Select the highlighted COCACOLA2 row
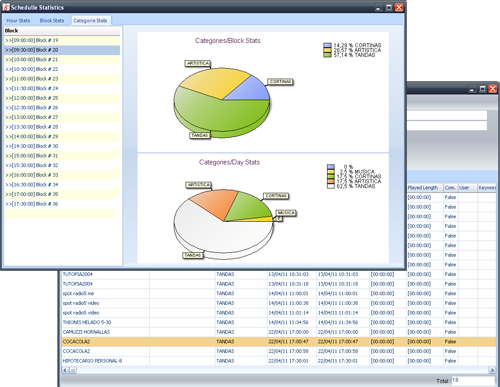Screen dimensions: 500x387 click(279, 342)
